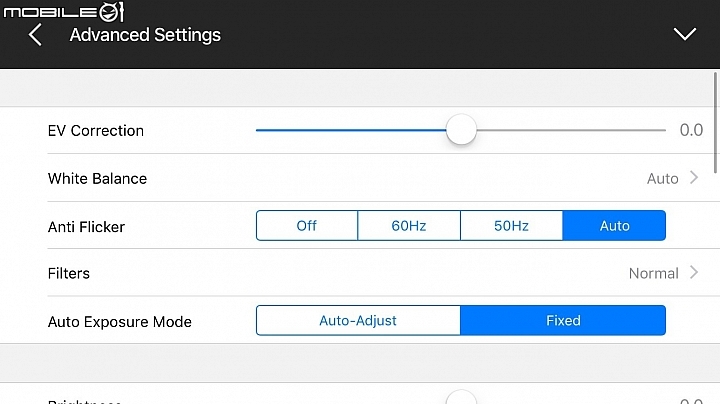The image size is (720, 404).
Task: Click the Mobile01 logo watermark
Action: (x=64, y=11)
